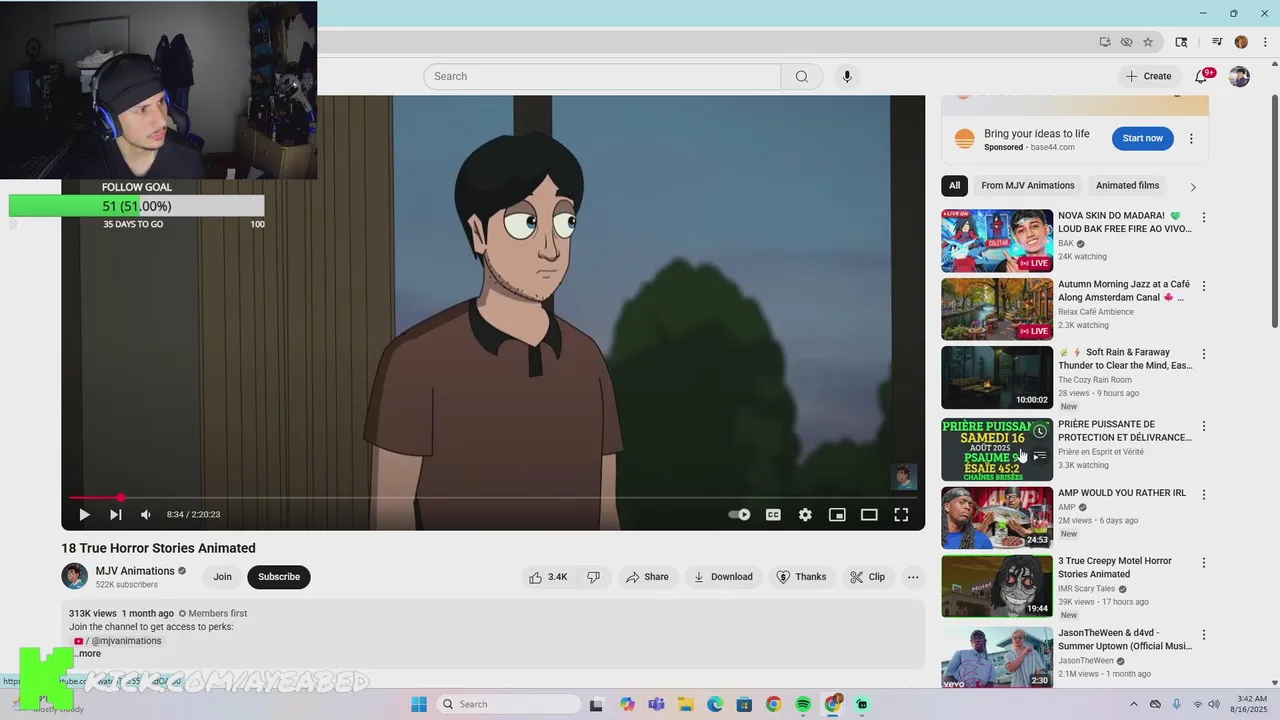Open AMP WOULD YOU RATHER IRL thumbnail
The height and width of the screenshot is (720, 1280).
(x=997, y=518)
